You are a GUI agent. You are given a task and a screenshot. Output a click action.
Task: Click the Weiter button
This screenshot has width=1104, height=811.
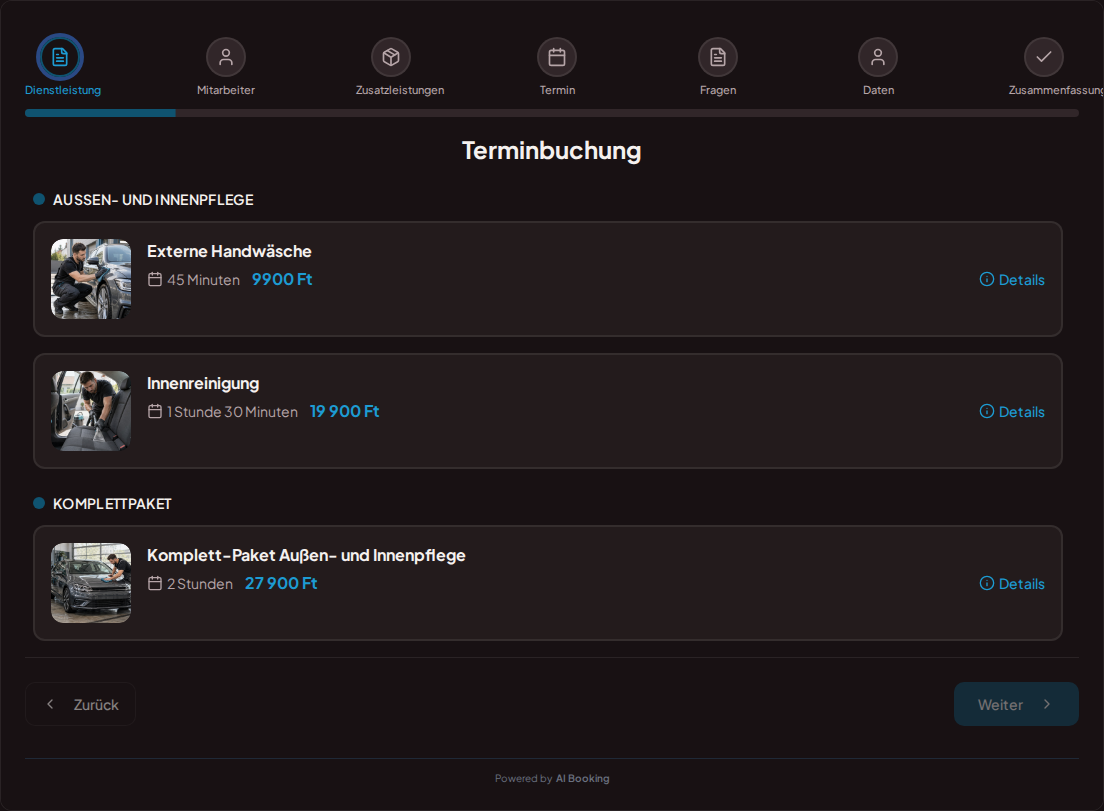tap(1016, 704)
